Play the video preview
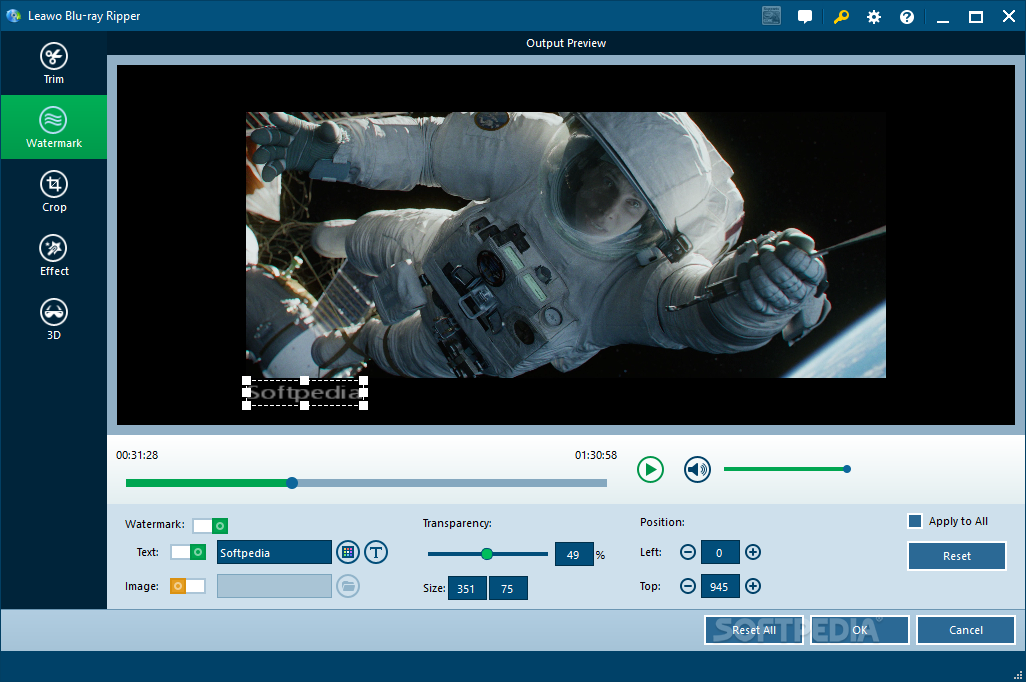 pos(650,469)
